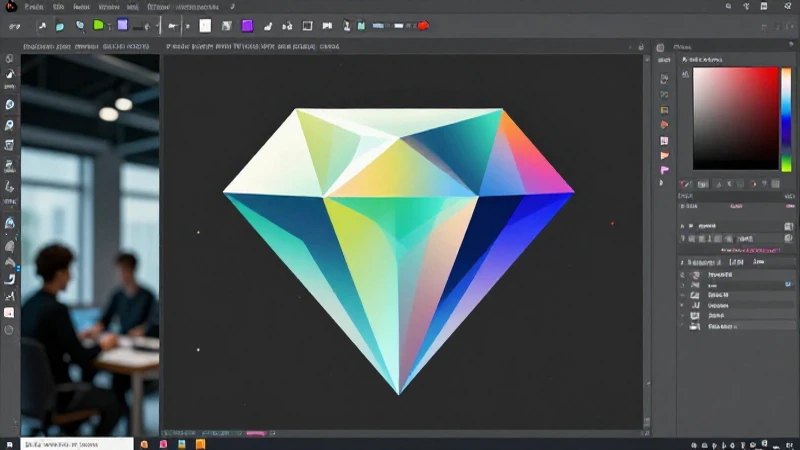Click the white square swatch in top toolbar
This screenshot has width=800, height=450.
point(205,26)
